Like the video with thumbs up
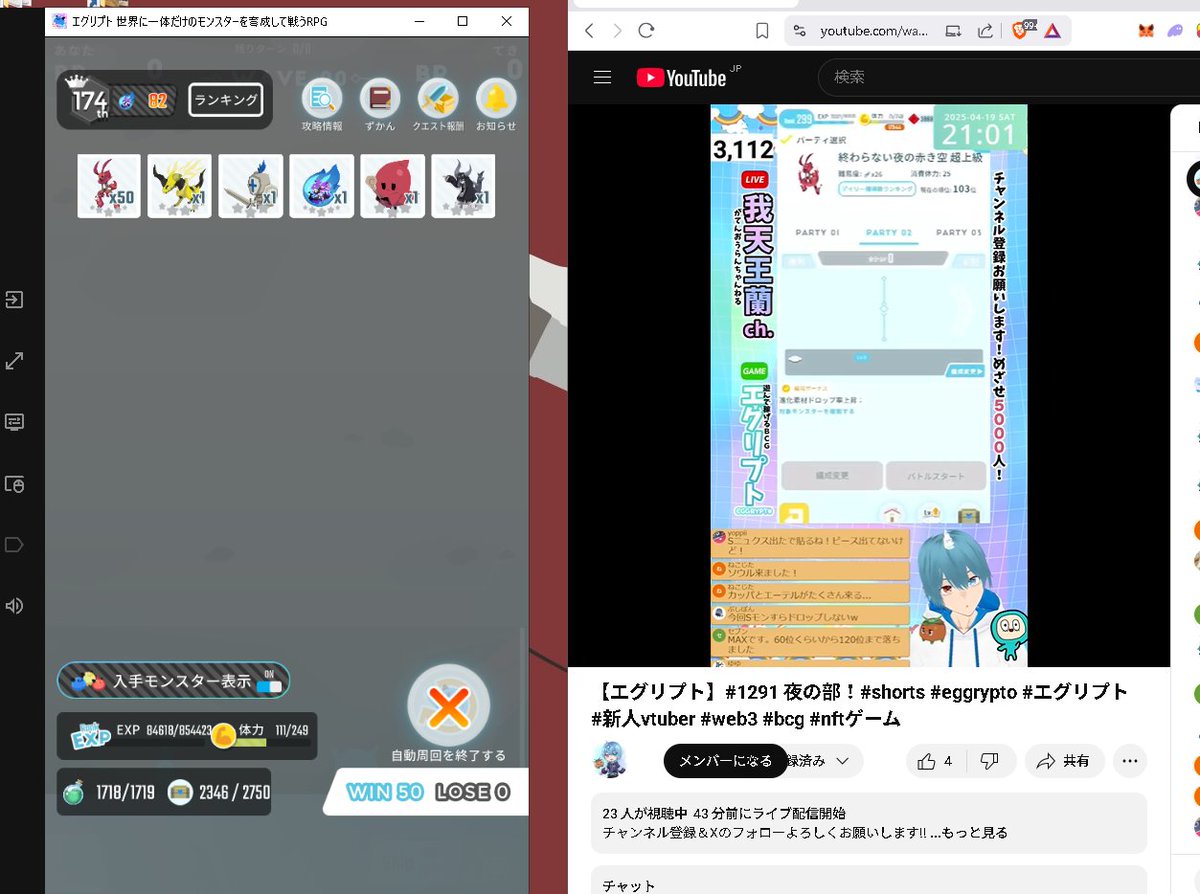 [x=935, y=761]
